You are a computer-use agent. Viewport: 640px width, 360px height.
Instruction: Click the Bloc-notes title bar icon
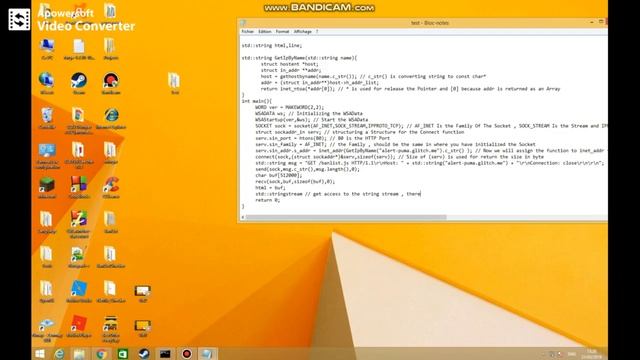coord(243,23)
